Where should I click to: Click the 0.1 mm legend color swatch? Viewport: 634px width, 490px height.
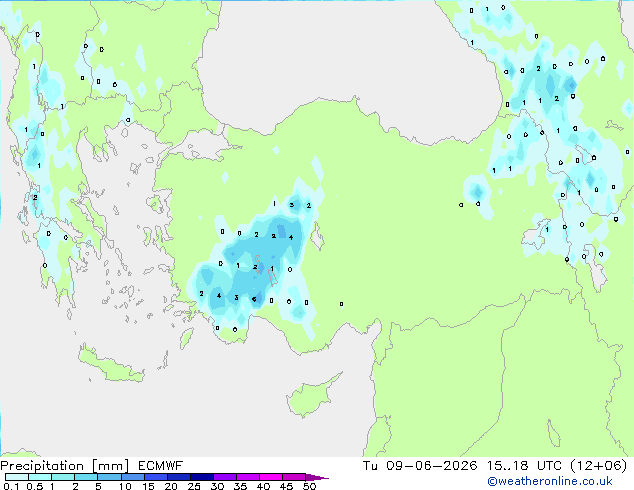[x=17, y=477]
